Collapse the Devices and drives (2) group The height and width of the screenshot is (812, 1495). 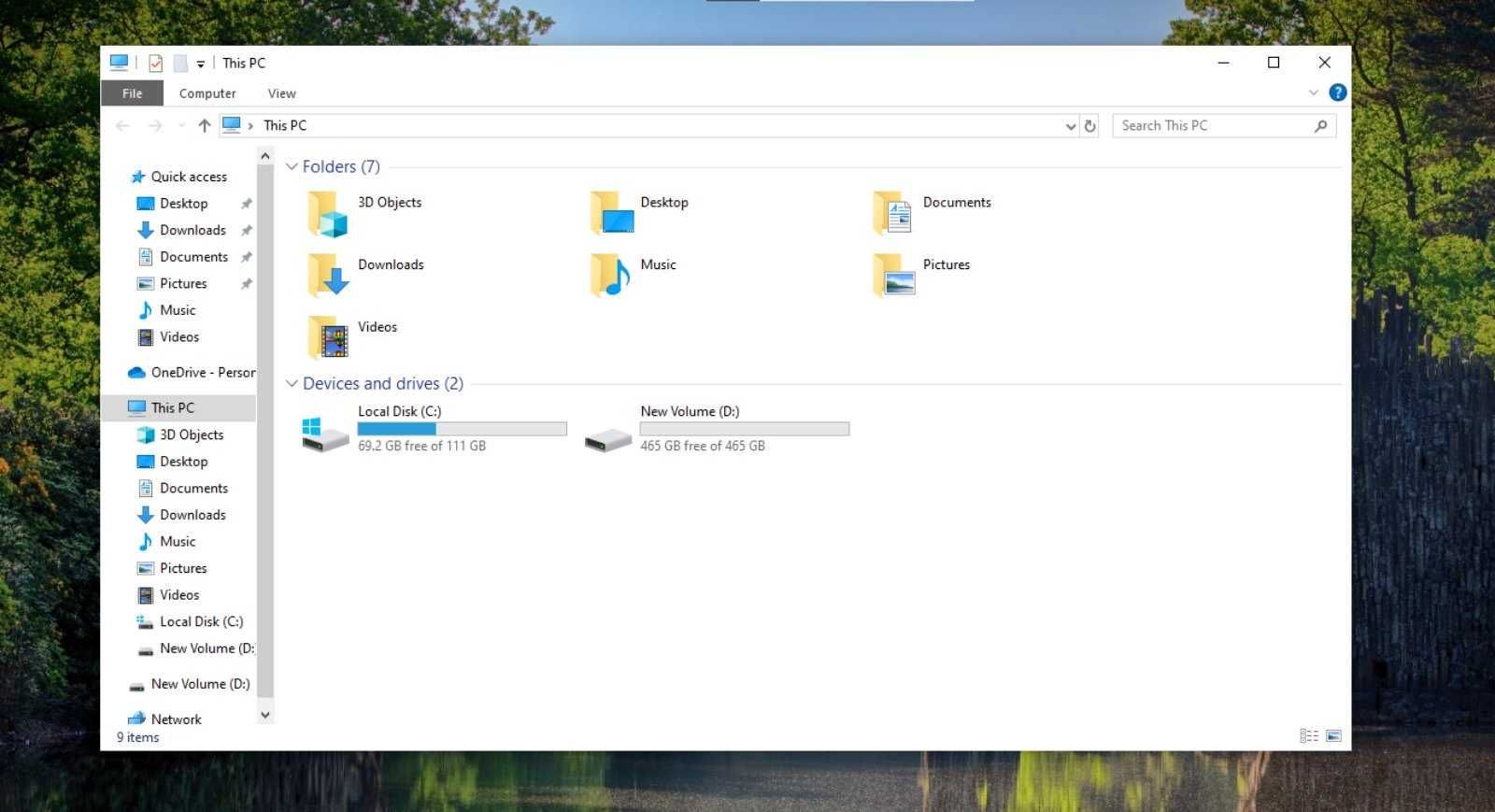pyautogui.click(x=292, y=383)
